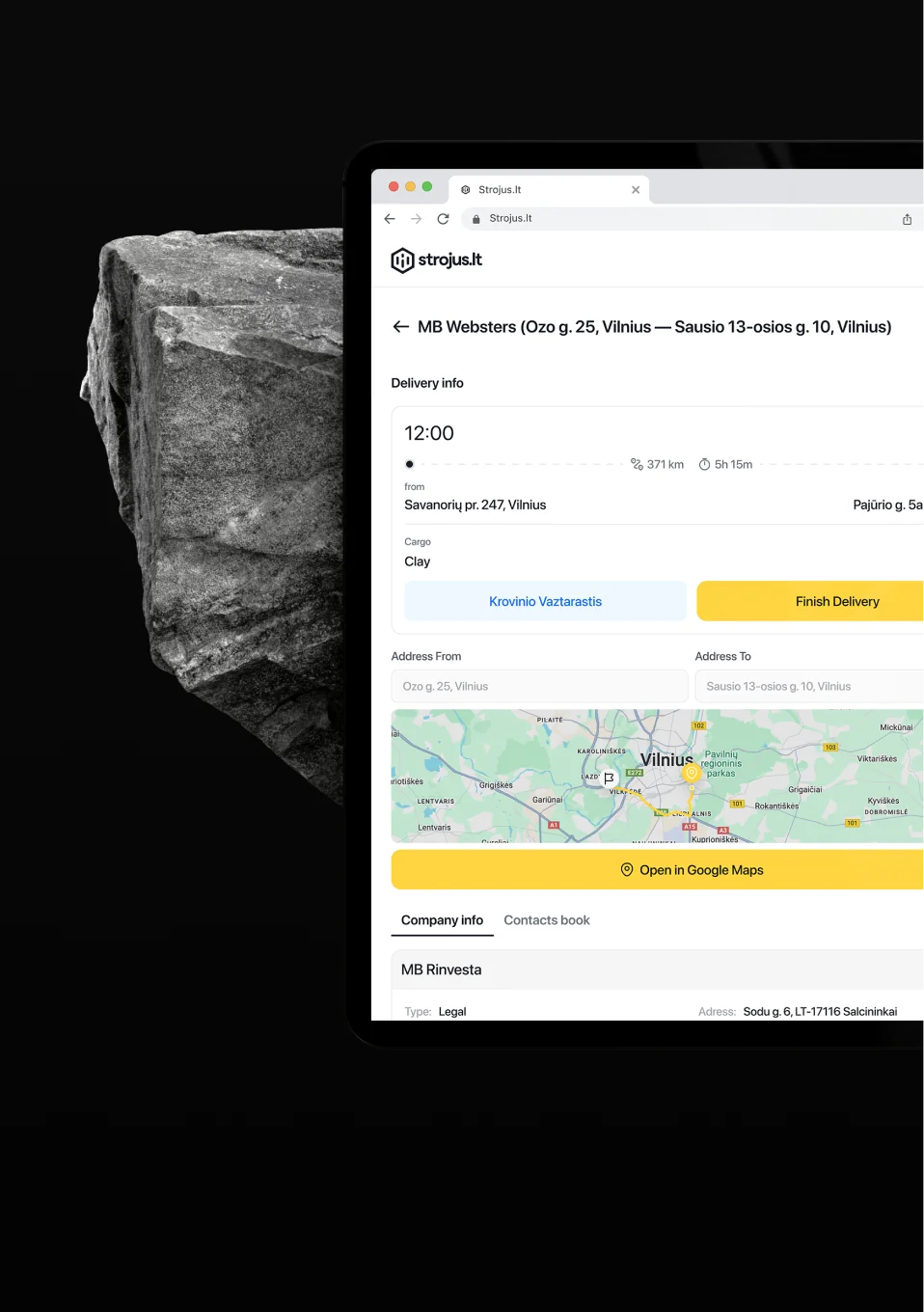924x1312 pixels.
Task: Click the Pajūrio g. 5a destination address
Action: tap(887, 505)
